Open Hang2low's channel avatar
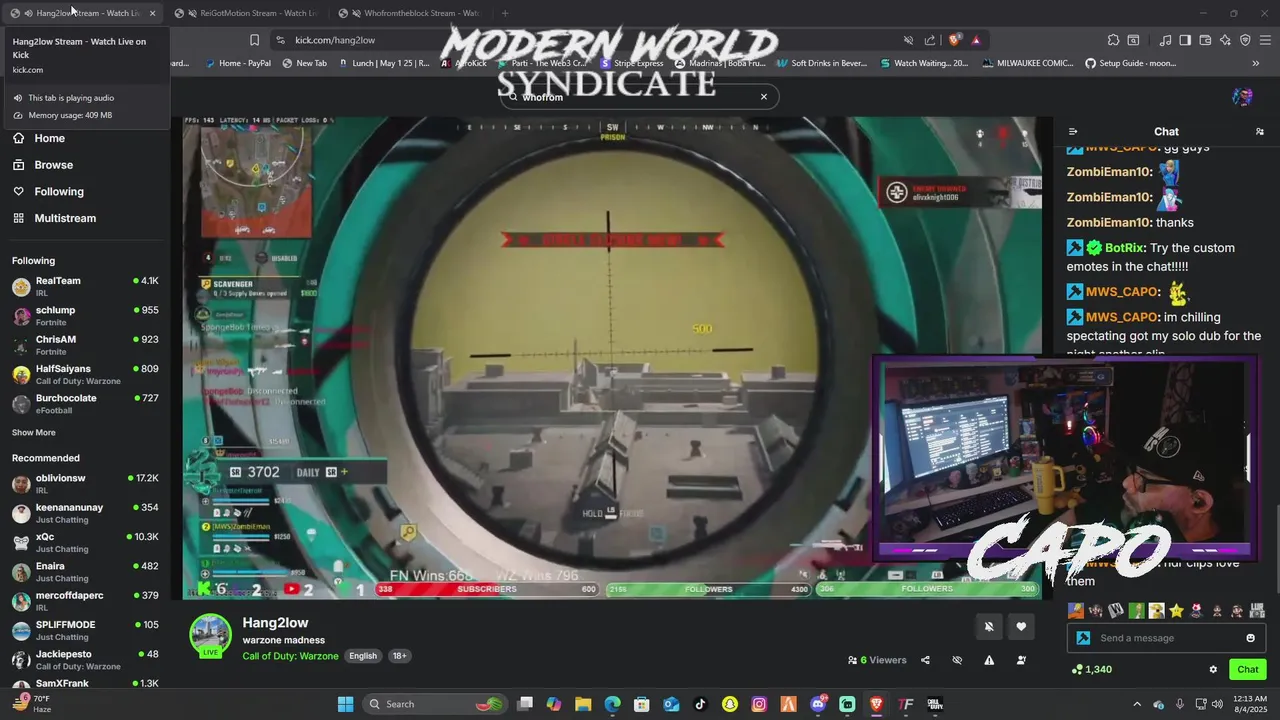The image size is (1280, 720). tap(211, 636)
